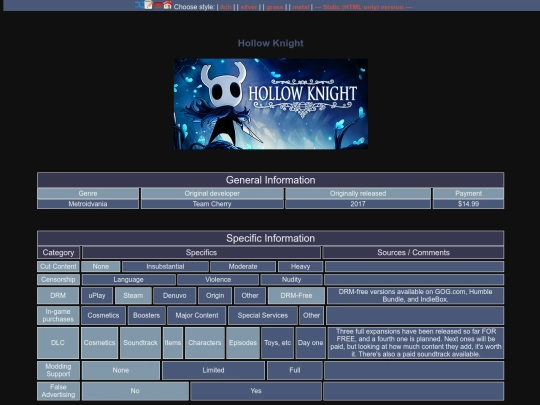Click the 'Metroidvania' genre cell
540x405 pixels.
pyautogui.click(x=88, y=204)
